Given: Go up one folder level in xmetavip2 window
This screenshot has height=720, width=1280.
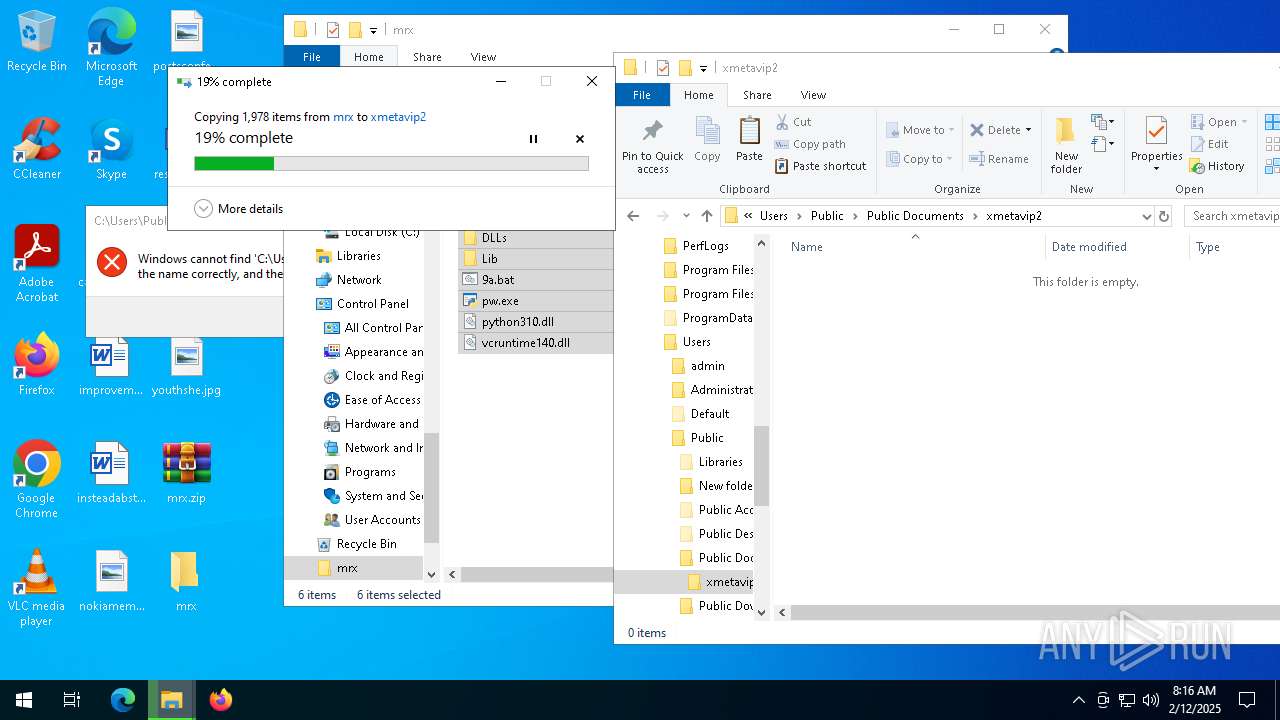Looking at the screenshot, I should click(707, 216).
